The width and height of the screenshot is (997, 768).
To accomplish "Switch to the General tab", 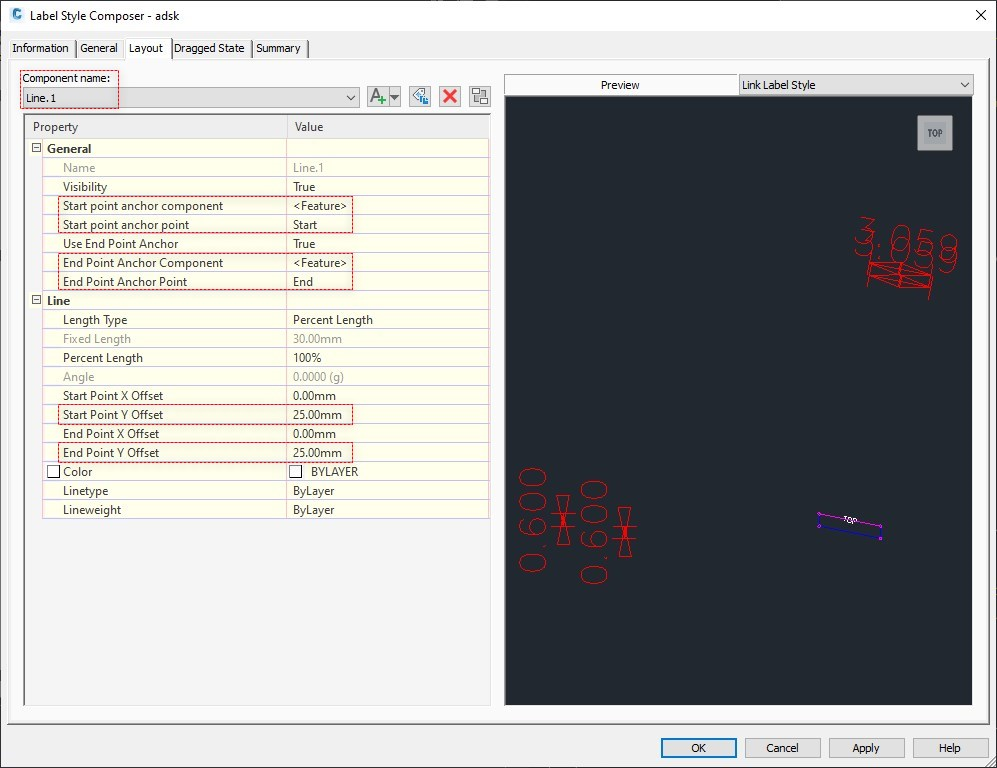I will click(x=99, y=48).
